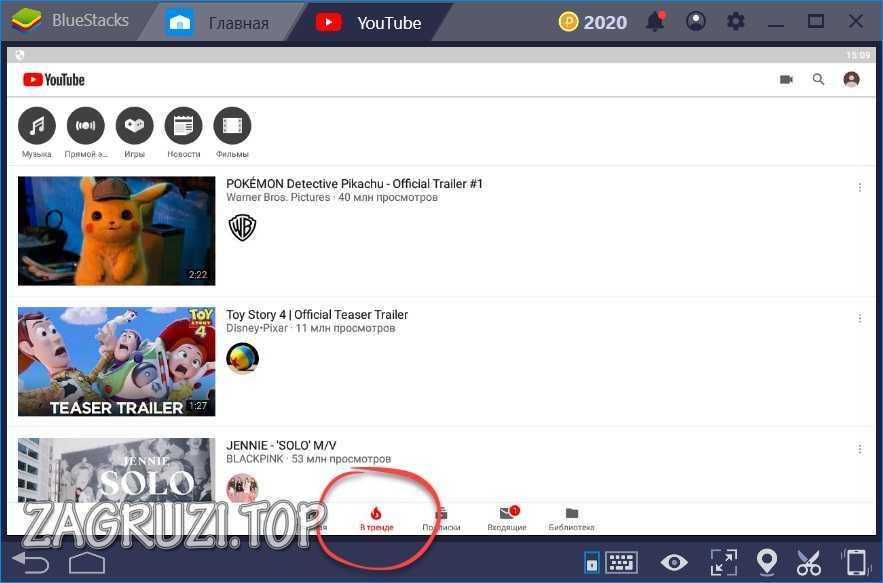Open BLACKPINK channel avatar
The image size is (883, 583).
pyautogui.click(x=242, y=487)
